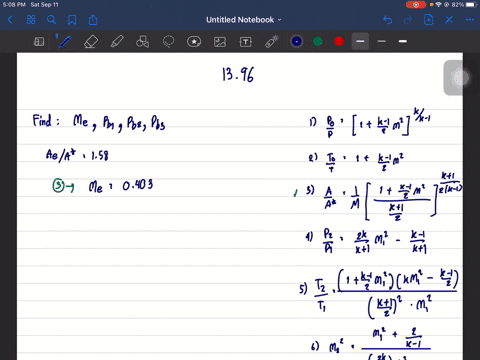Bookmark this page

[72, 20]
